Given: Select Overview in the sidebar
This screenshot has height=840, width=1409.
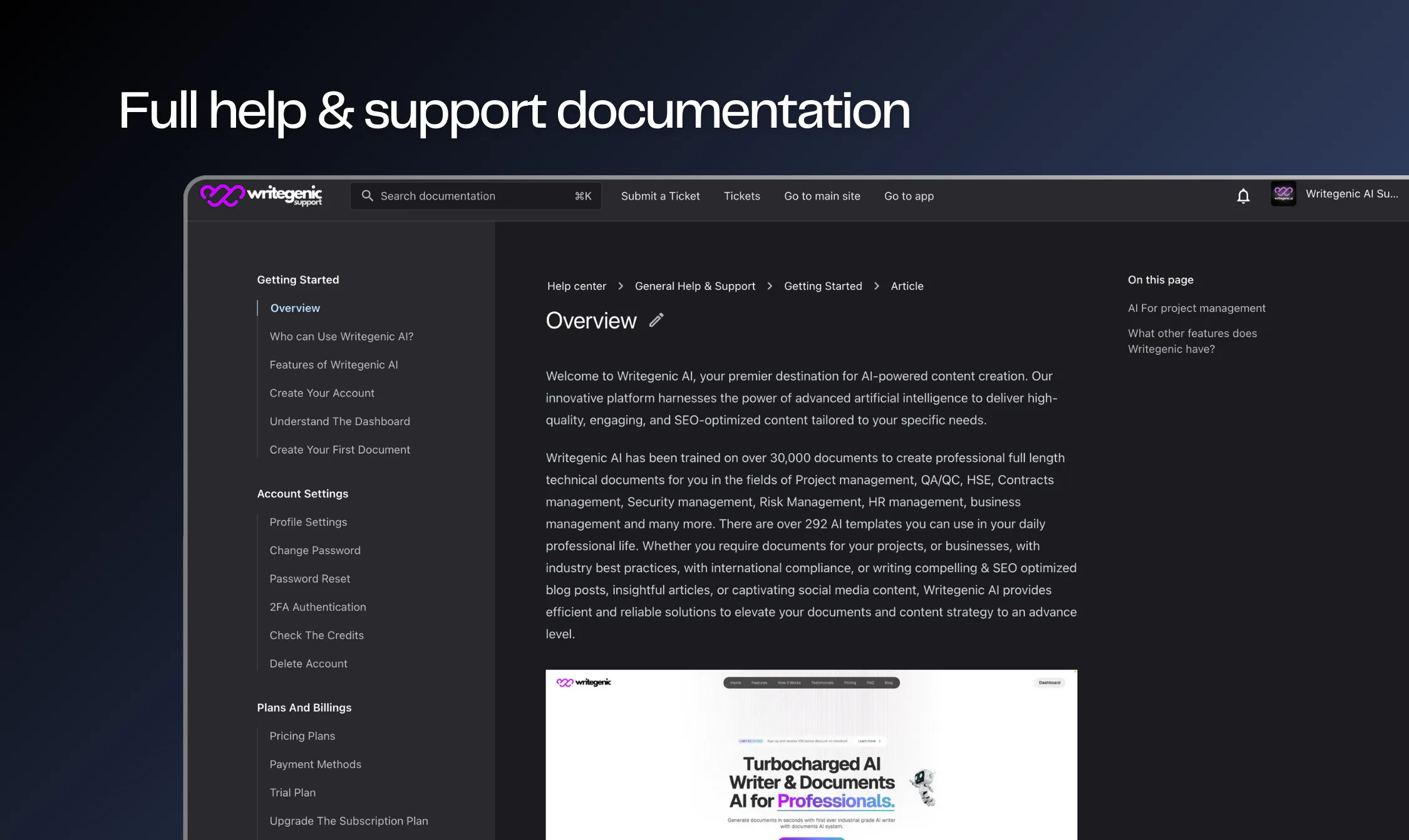Looking at the screenshot, I should pos(295,308).
